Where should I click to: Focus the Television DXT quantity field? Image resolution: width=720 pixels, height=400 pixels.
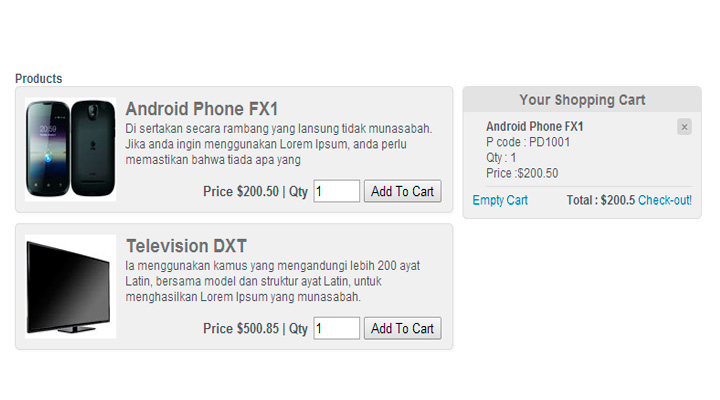(337, 328)
